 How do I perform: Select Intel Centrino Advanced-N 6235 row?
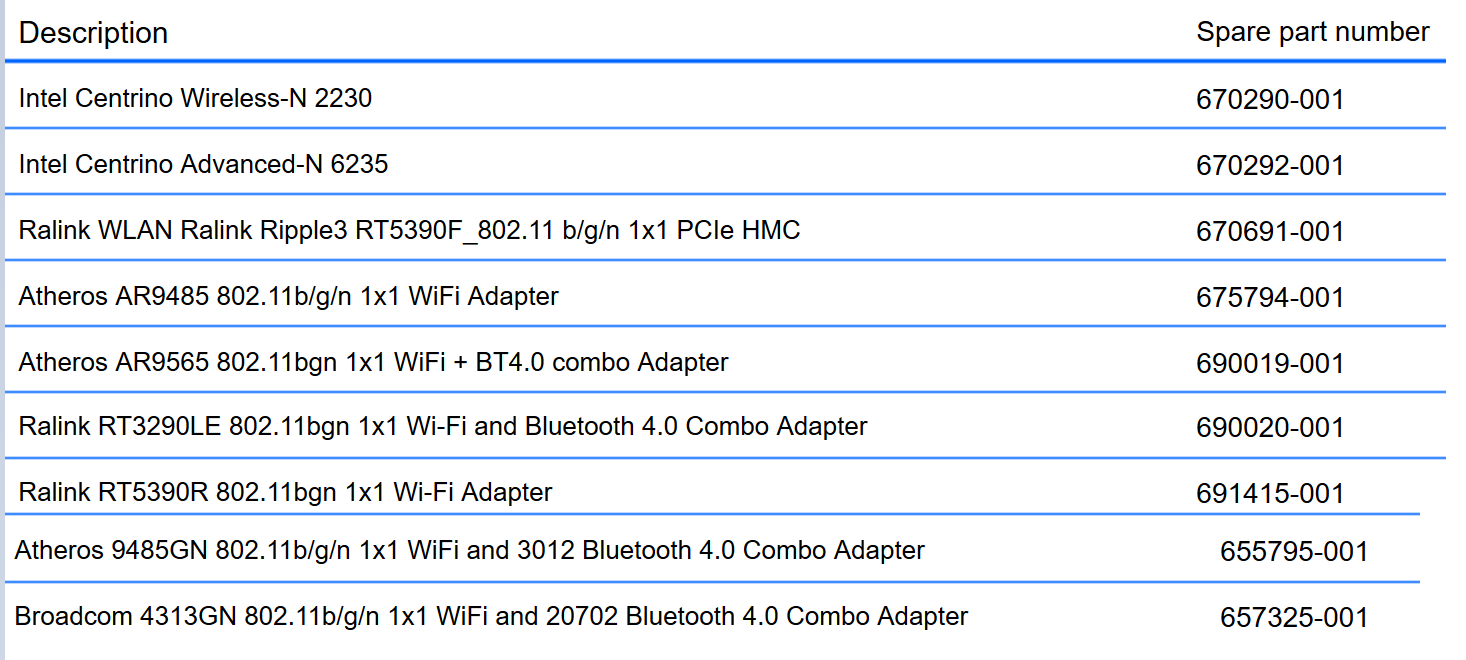(x=725, y=162)
